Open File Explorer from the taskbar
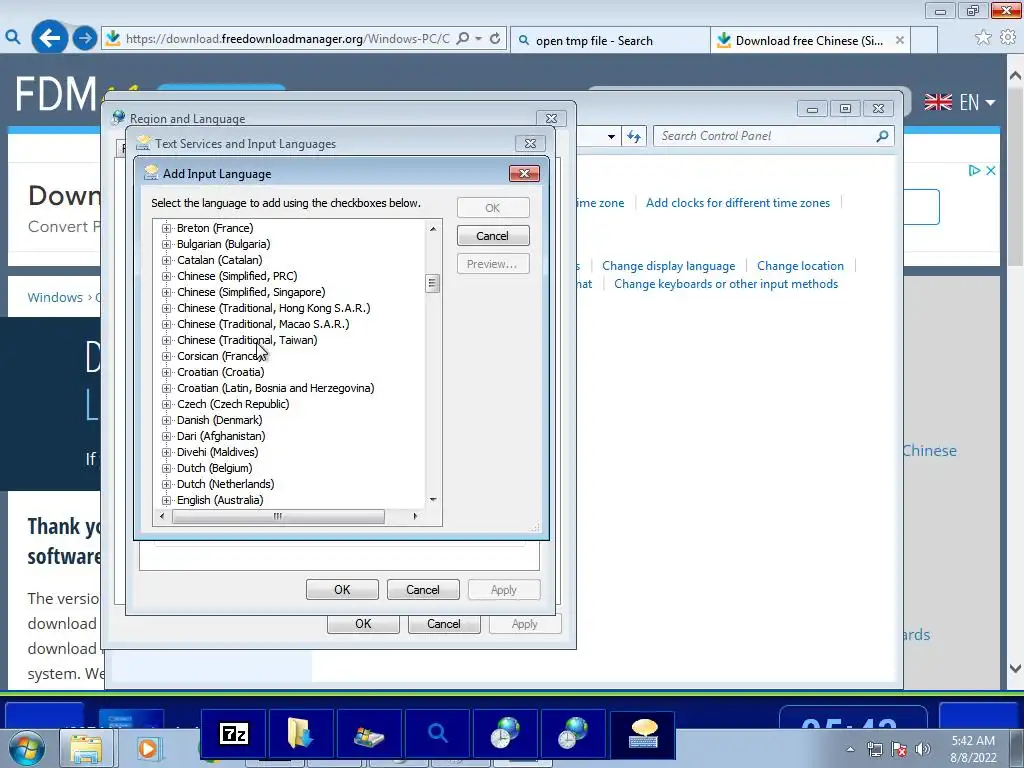This screenshot has width=1024, height=768. 86,748
